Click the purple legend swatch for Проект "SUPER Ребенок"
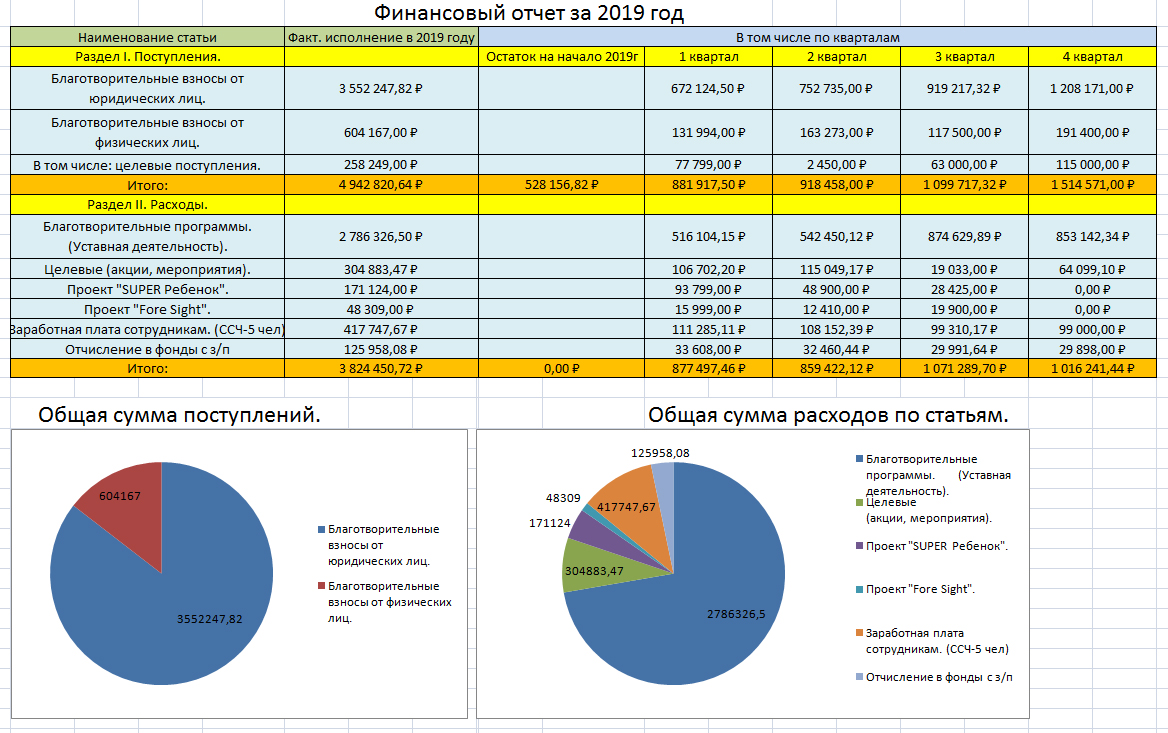This screenshot has height=733, width=1168. tap(859, 547)
